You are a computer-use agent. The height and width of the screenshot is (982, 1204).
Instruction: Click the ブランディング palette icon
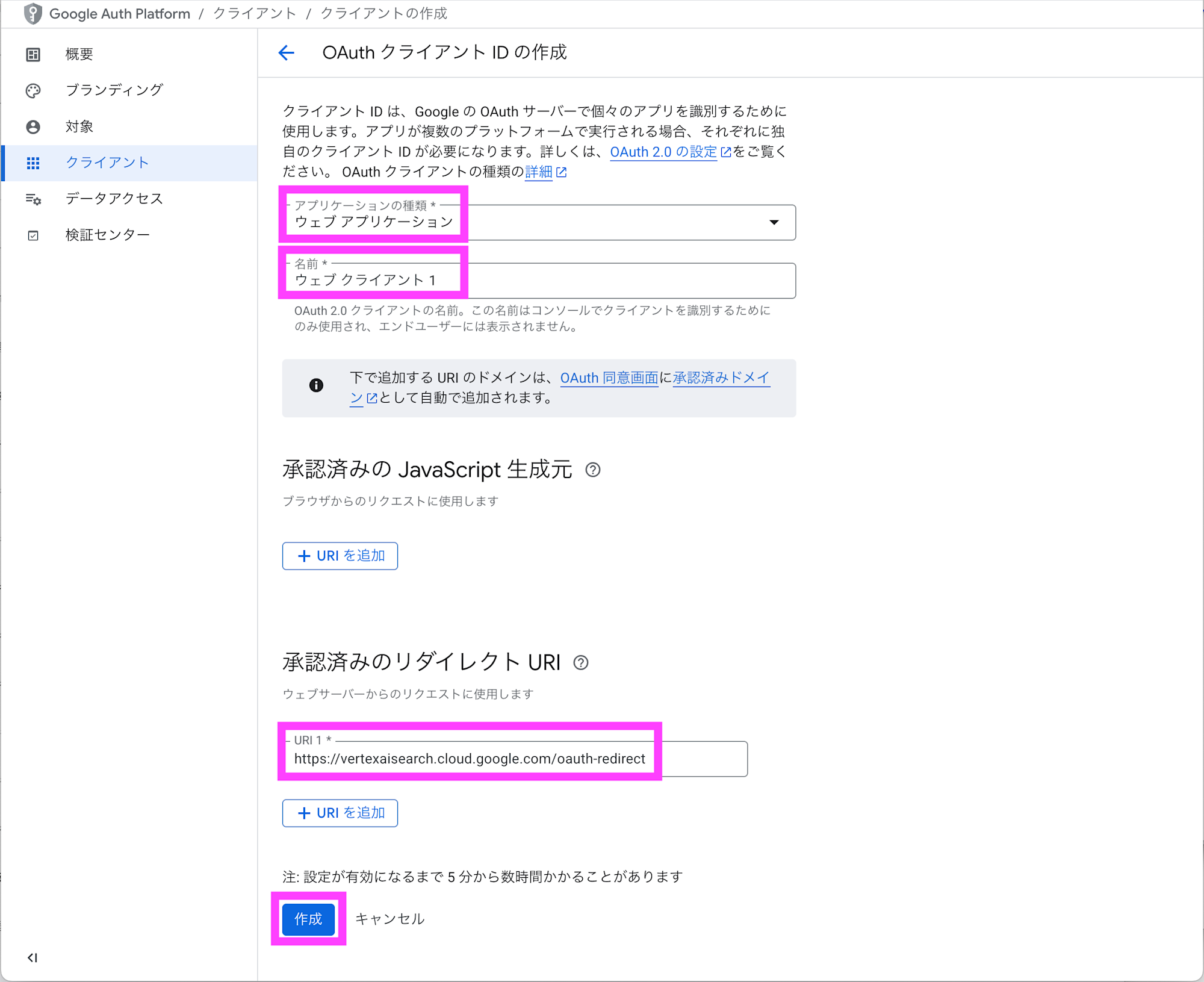coord(33,91)
